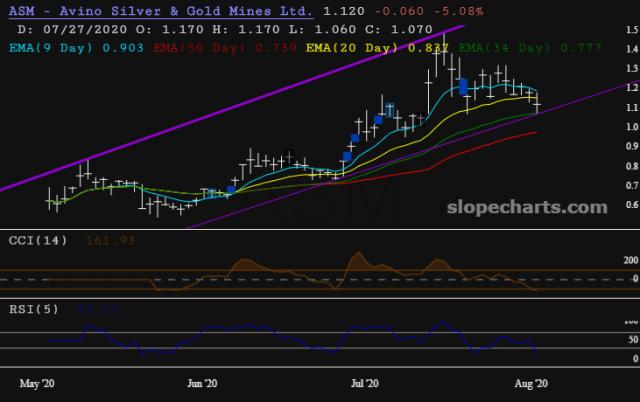640x402 pixels.
Task: Click the May '20 date axis label
Action: 38,382
